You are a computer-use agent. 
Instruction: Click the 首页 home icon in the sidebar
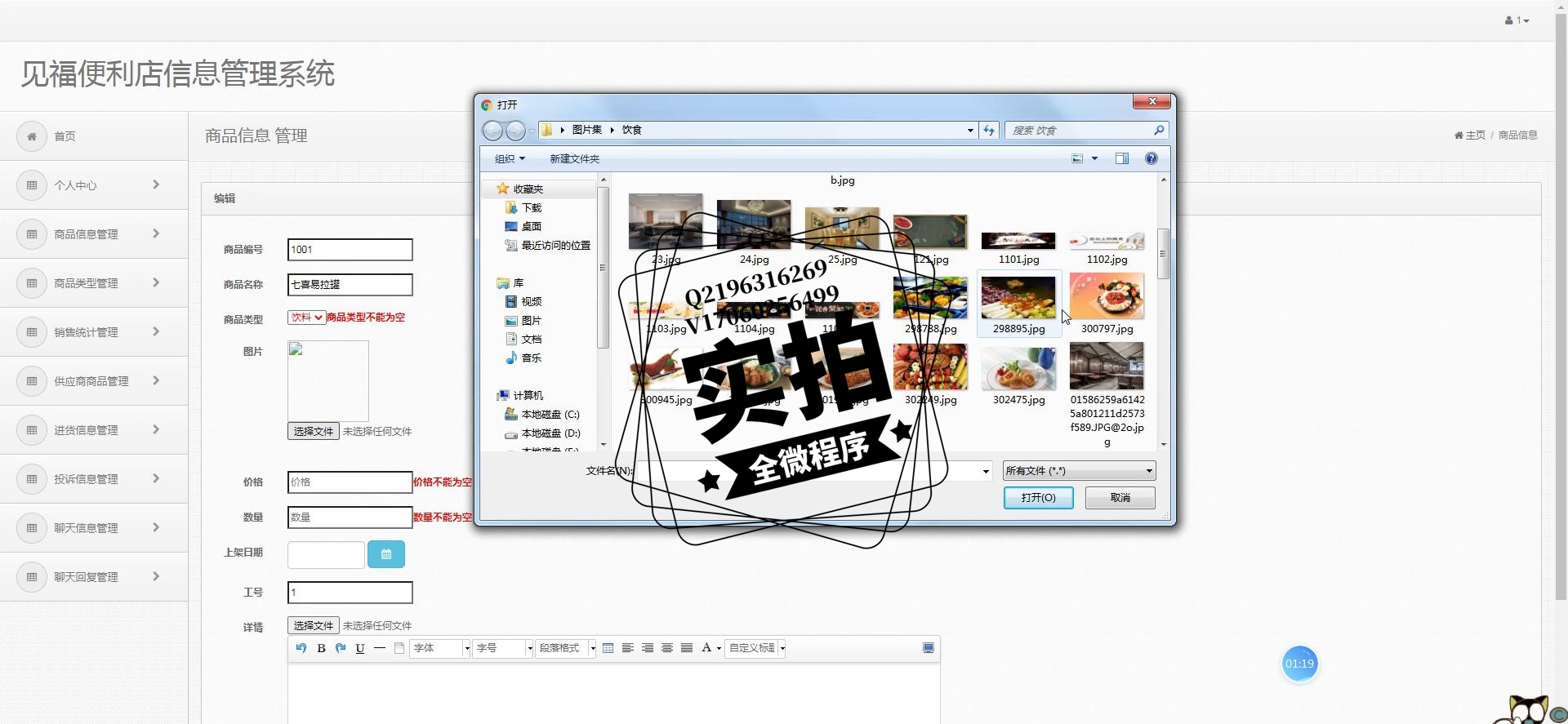click(x=32, y=136)
